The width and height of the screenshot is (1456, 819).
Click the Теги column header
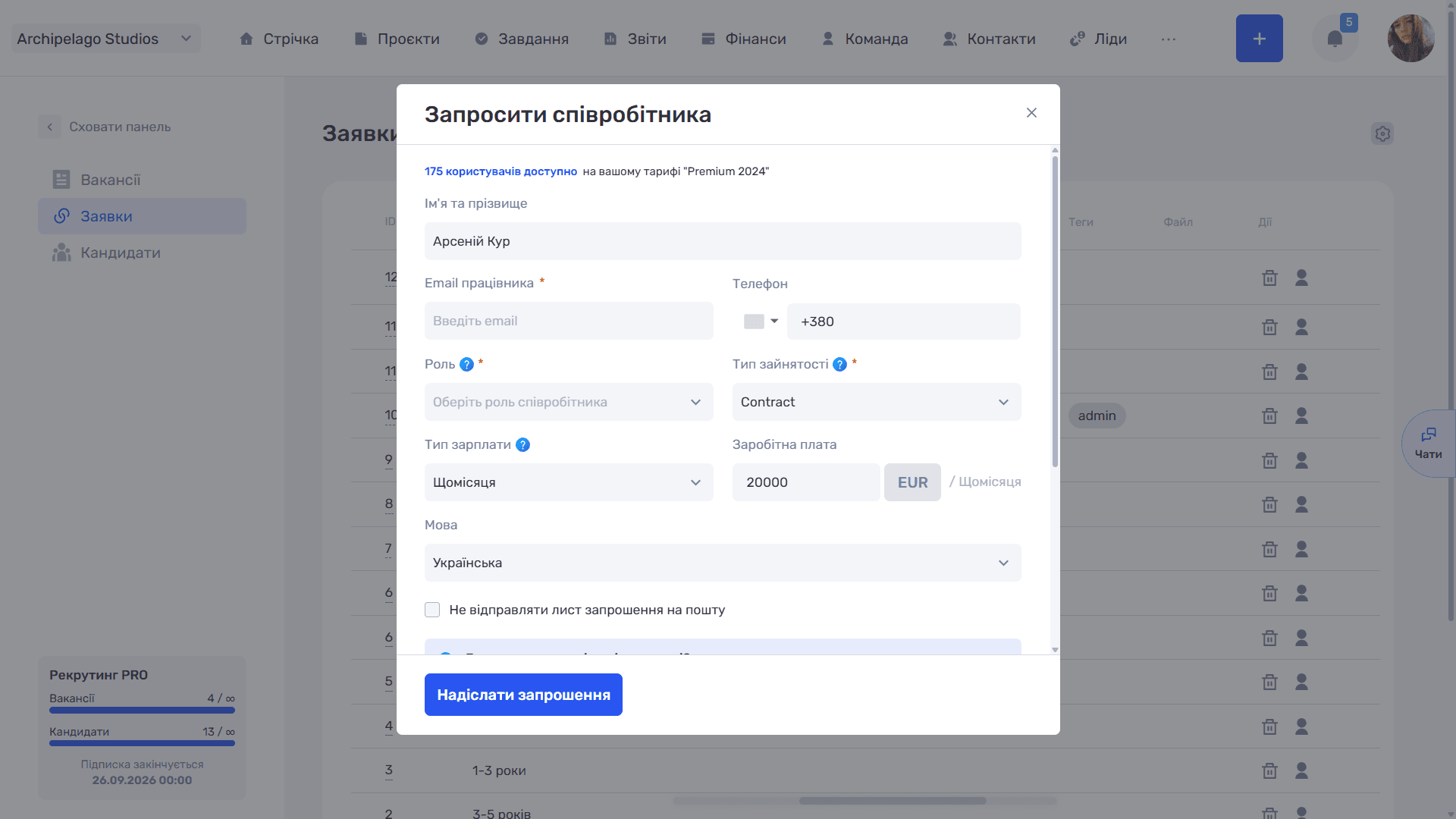[x=1081, y=222]
